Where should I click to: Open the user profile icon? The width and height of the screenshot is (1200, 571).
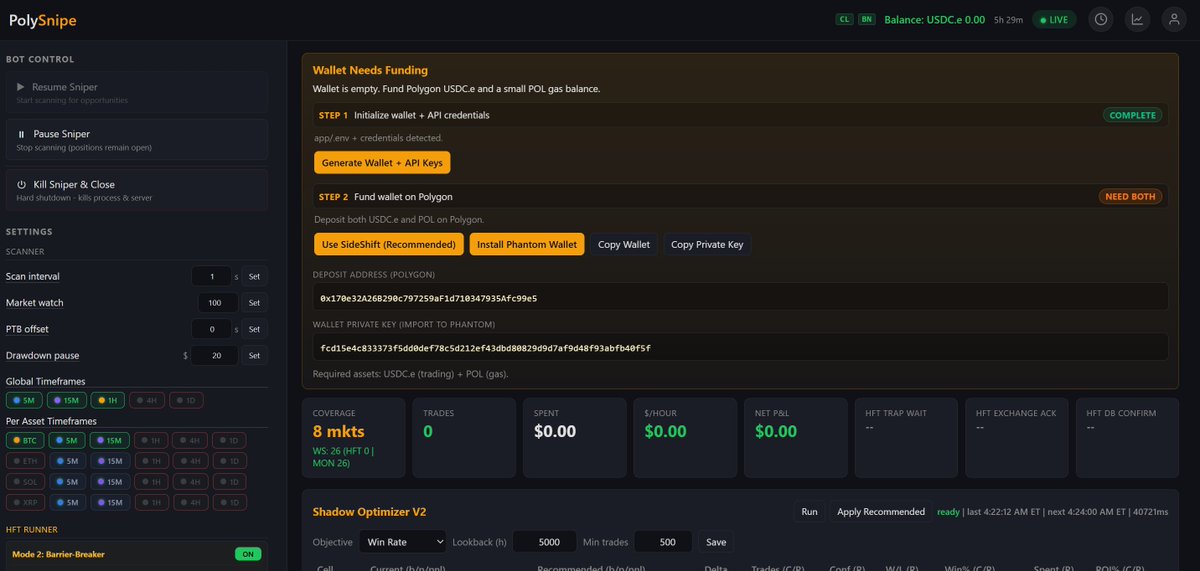(x=1172, y=19)
